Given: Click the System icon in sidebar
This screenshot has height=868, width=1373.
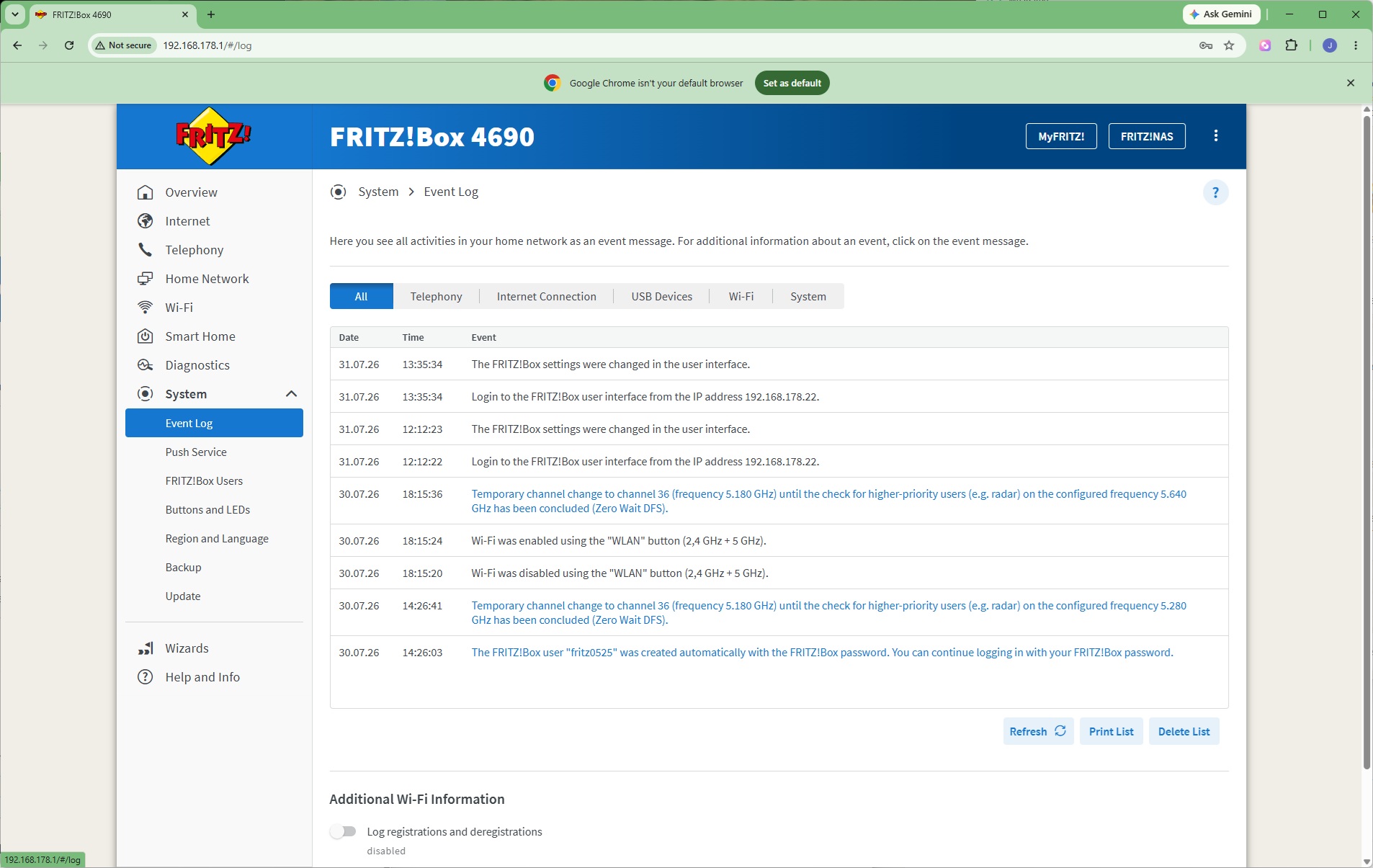Looking at the screenshot, I should coord(146,394).
